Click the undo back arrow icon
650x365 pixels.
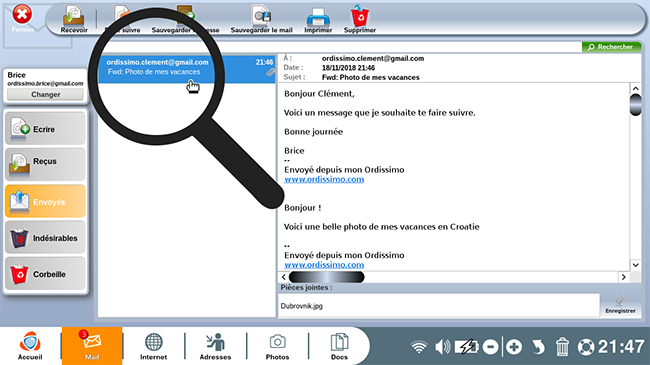(x=538, y=347)
